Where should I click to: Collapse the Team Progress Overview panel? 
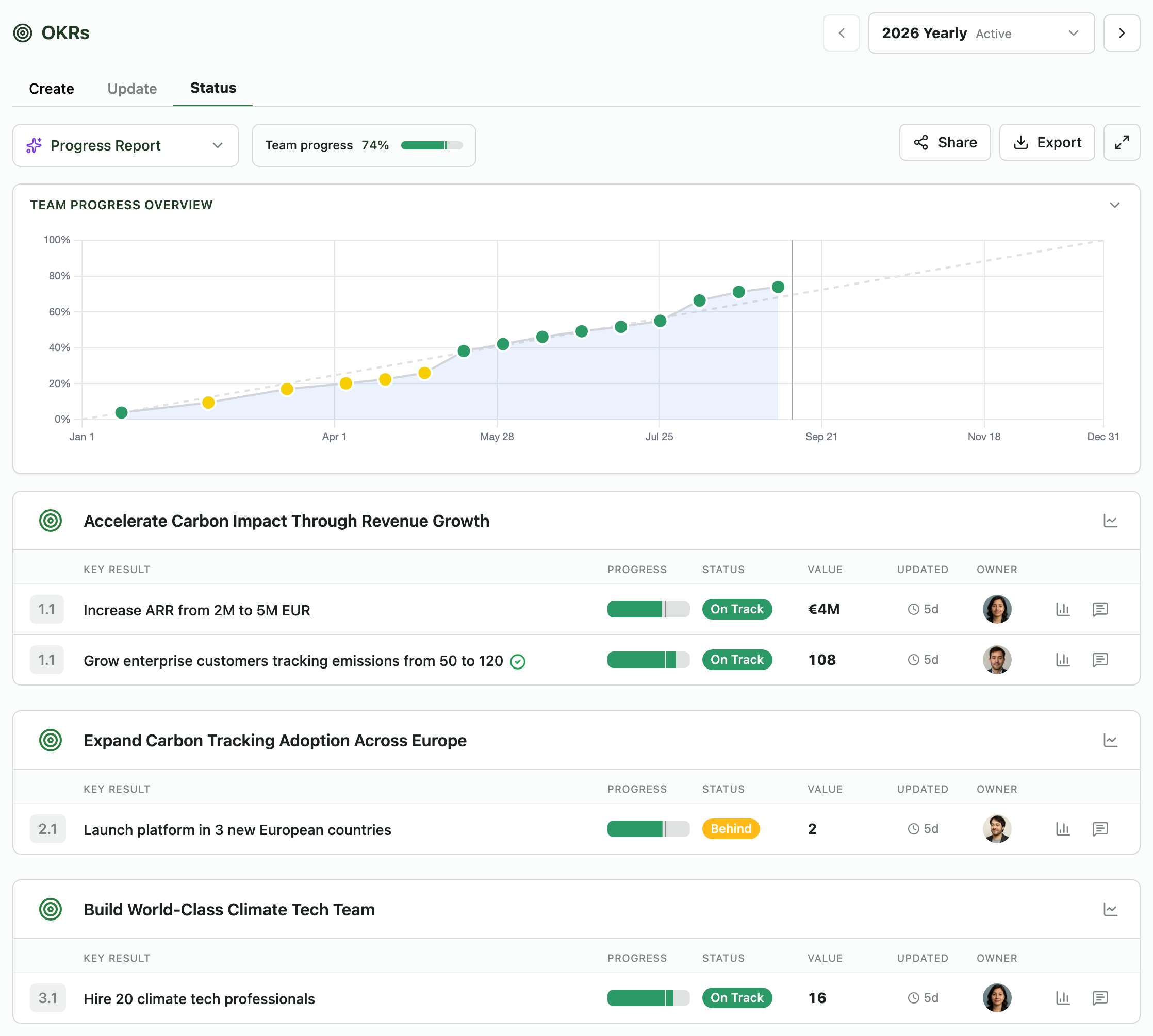point(1114,205)
